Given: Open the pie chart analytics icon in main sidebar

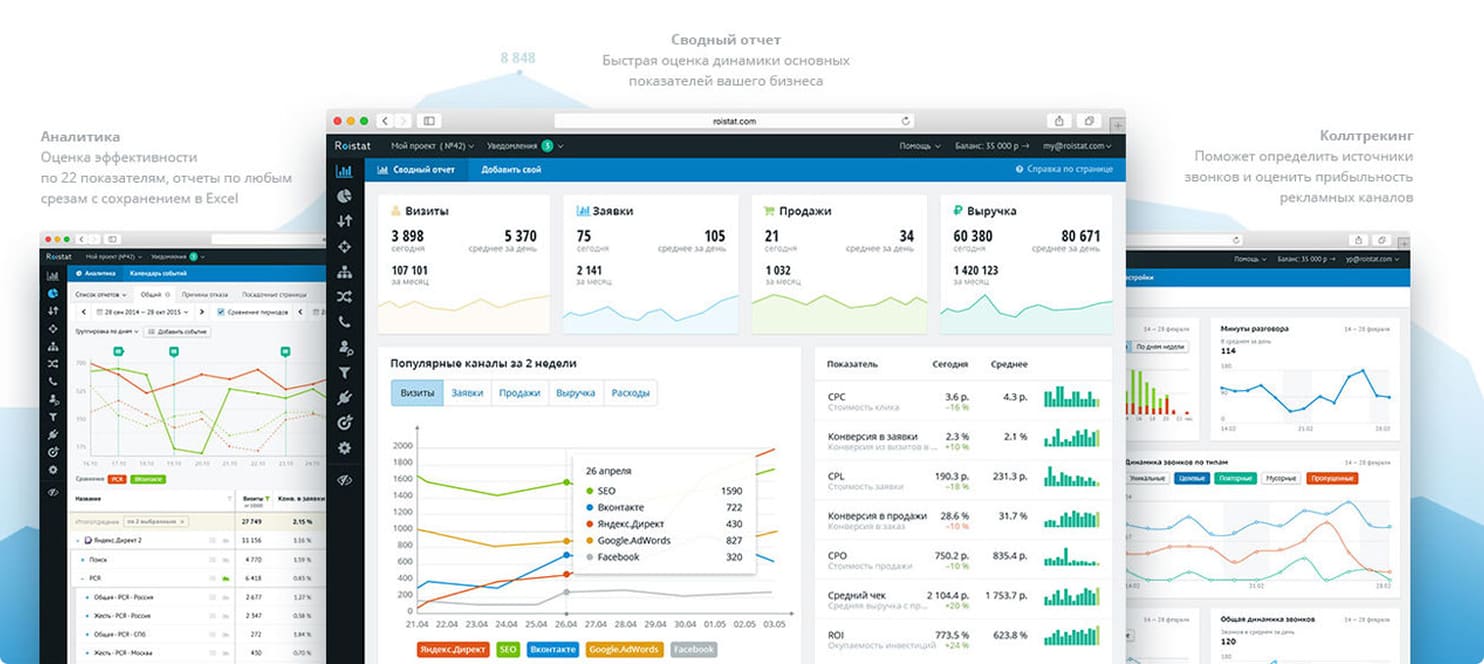Looking at the screenshot, I should tap(344, 196).
